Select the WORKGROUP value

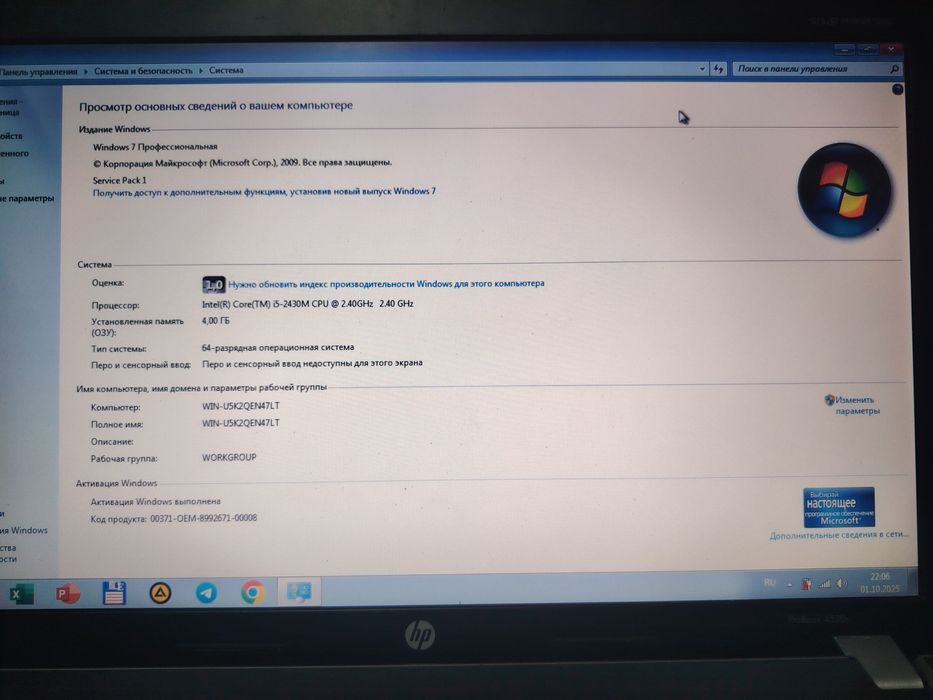pyautogui.click(x=229, y=457)
